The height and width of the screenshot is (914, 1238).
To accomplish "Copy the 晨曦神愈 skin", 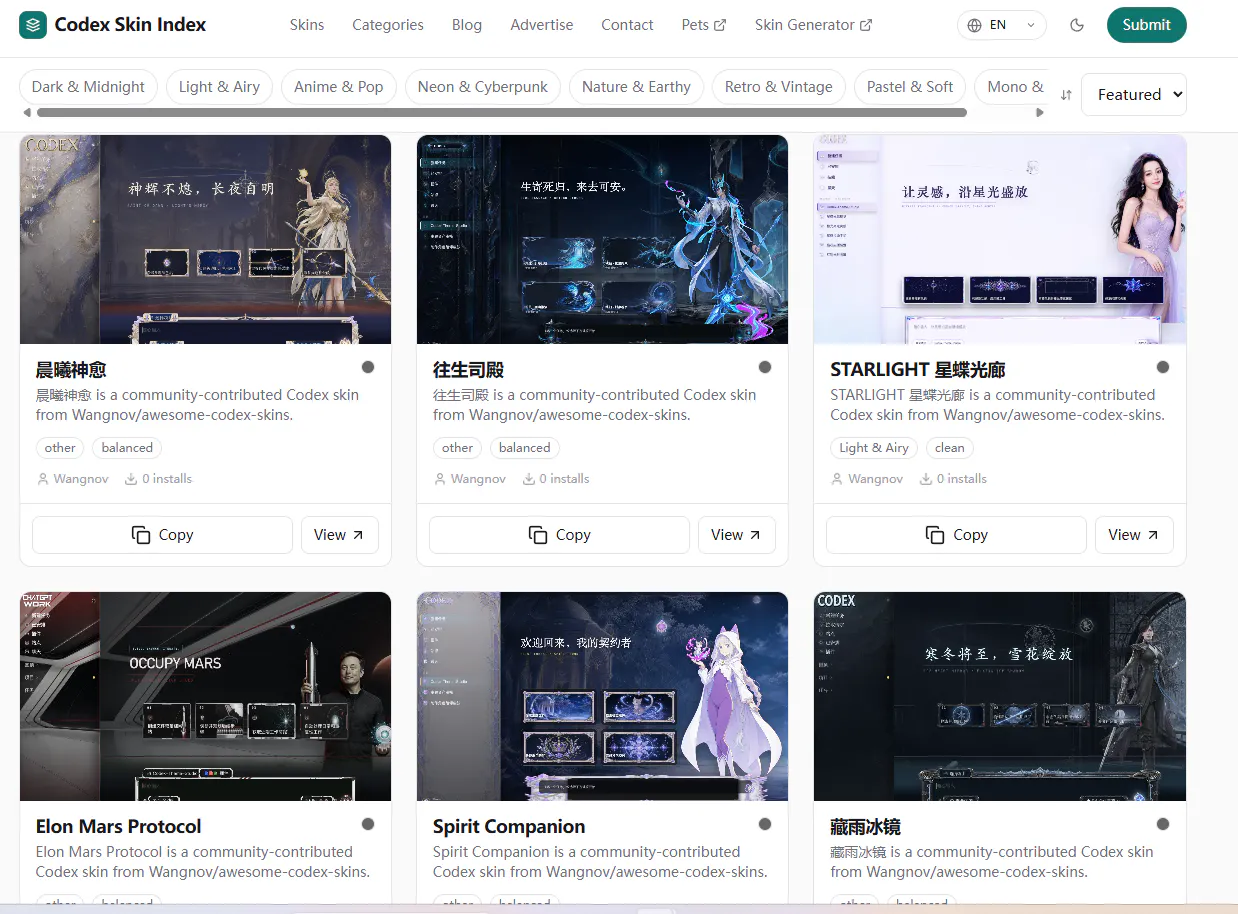I will pyautogui.click(x=162, y=535).
